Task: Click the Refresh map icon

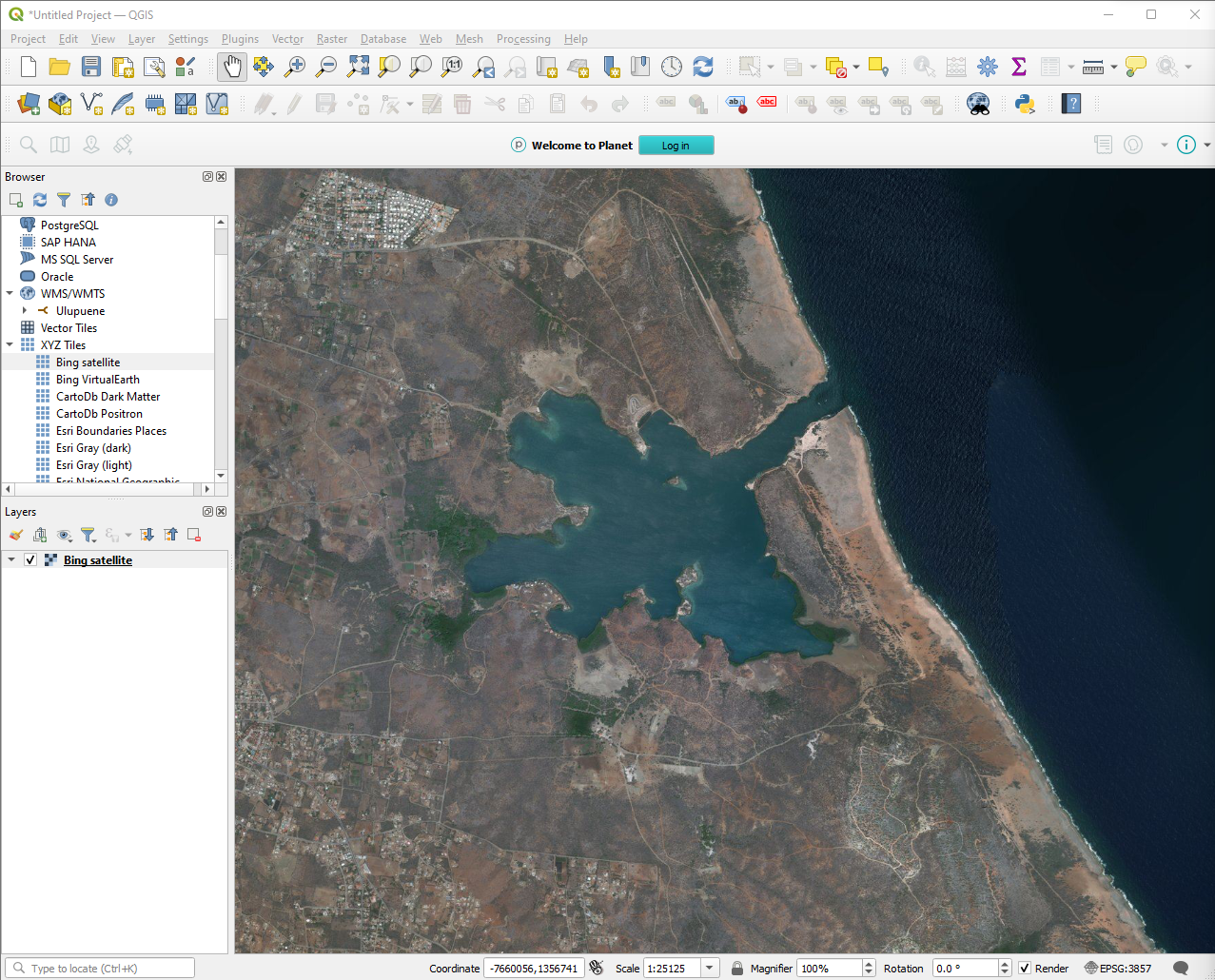Action: [x=703, y=67]
